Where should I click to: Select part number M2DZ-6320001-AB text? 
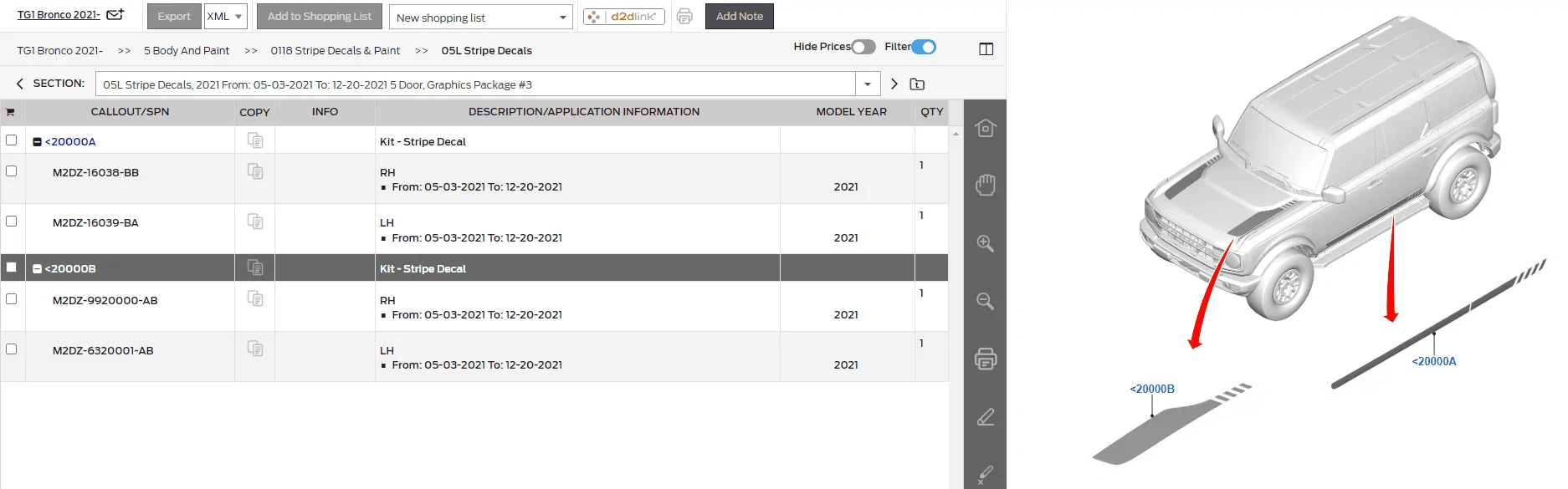103,350
